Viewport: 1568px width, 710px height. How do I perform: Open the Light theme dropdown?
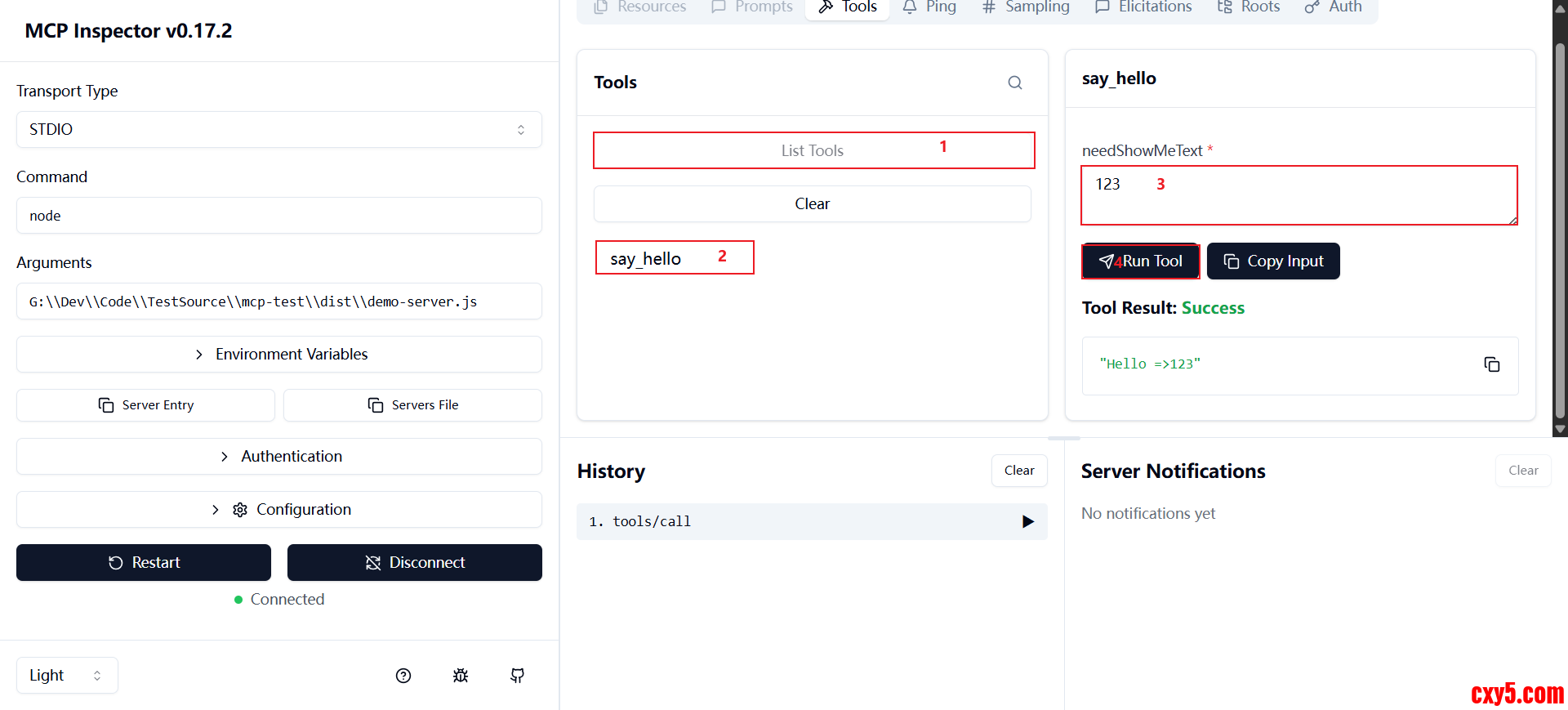tap(67, 676)
